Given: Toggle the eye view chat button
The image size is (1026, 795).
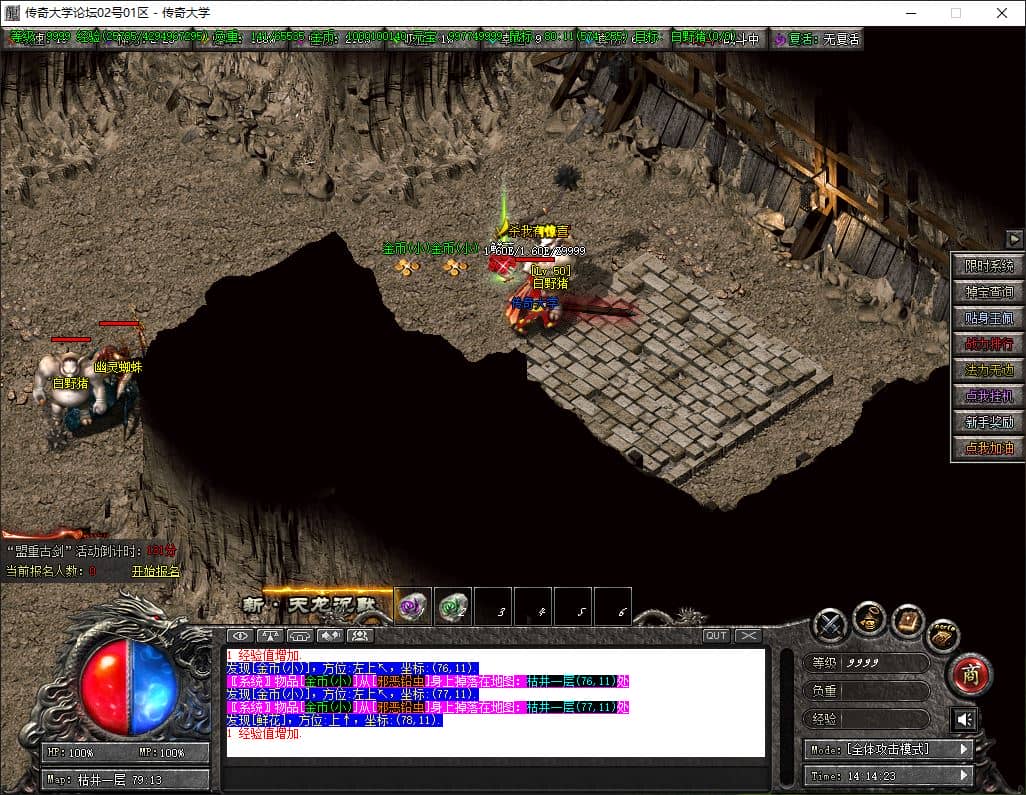Looking at the screenshot, I should 239,635.
